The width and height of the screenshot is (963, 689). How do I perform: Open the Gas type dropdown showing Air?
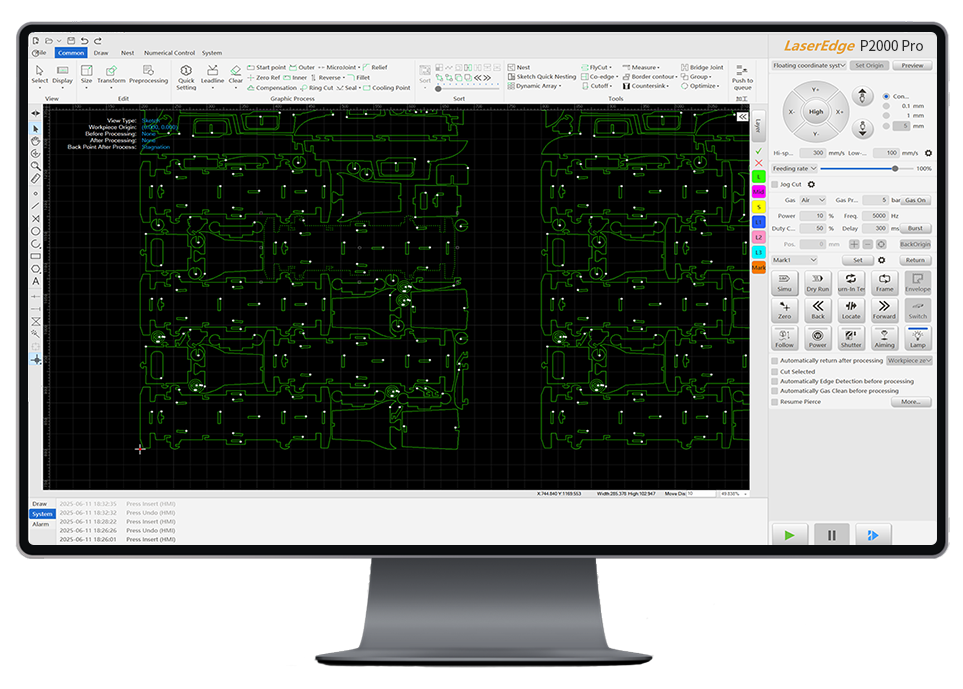(815, 200)
